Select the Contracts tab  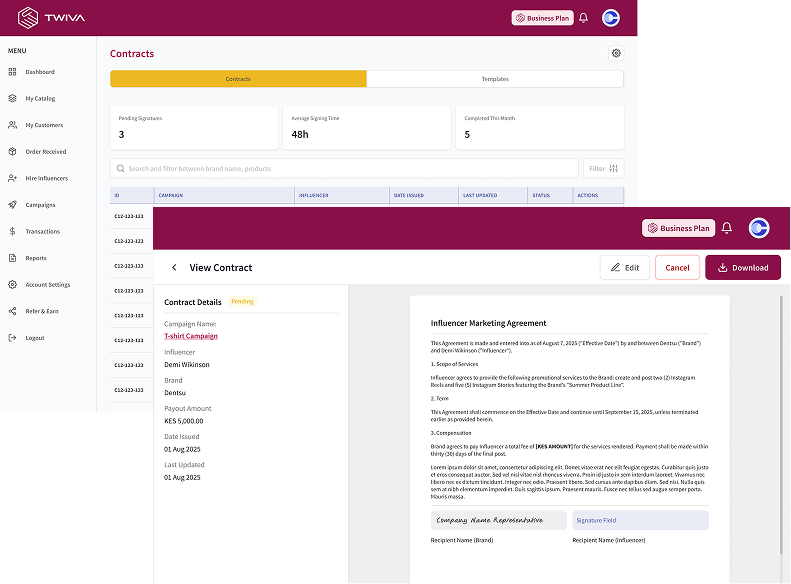click(238, 79)
